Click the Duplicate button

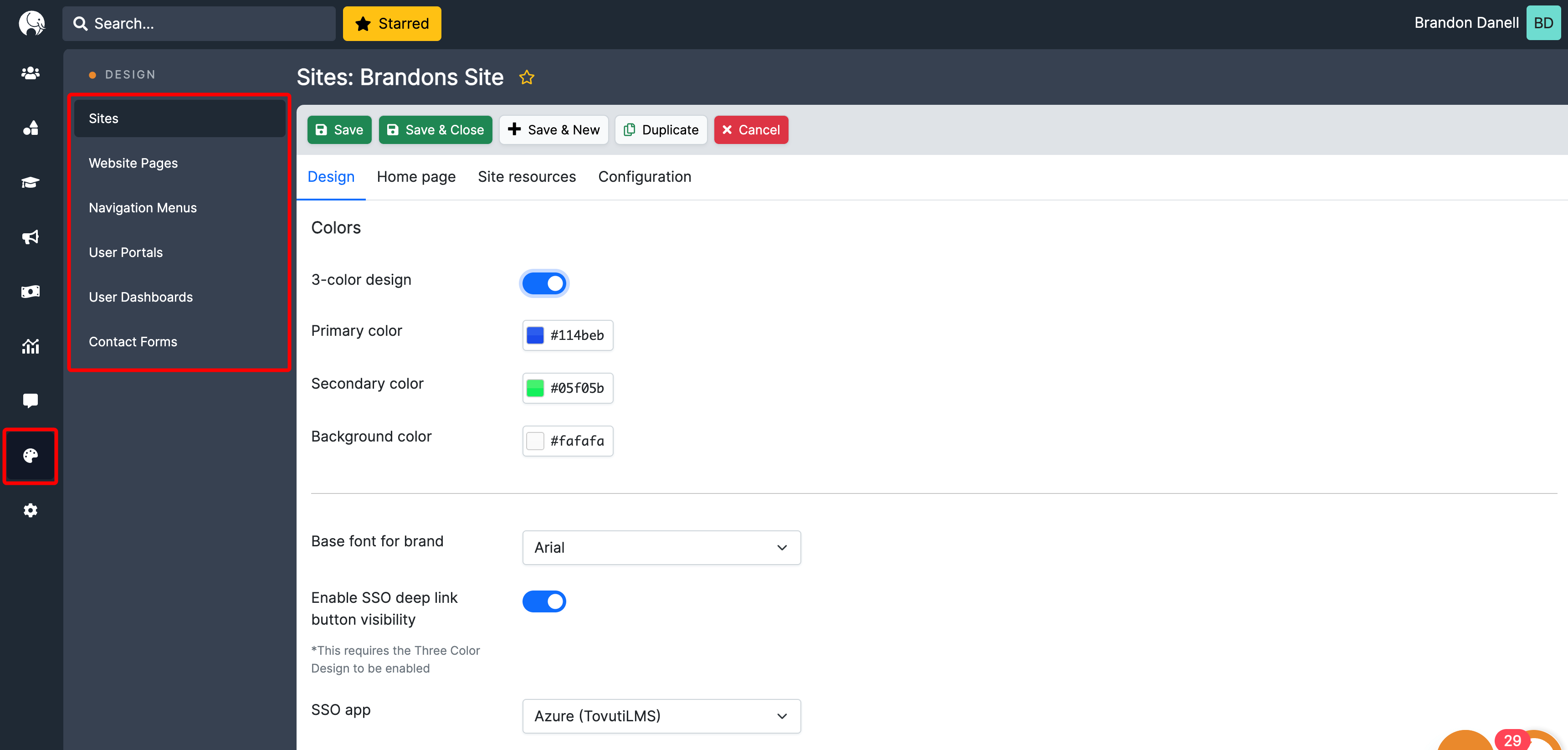point(661,130)
